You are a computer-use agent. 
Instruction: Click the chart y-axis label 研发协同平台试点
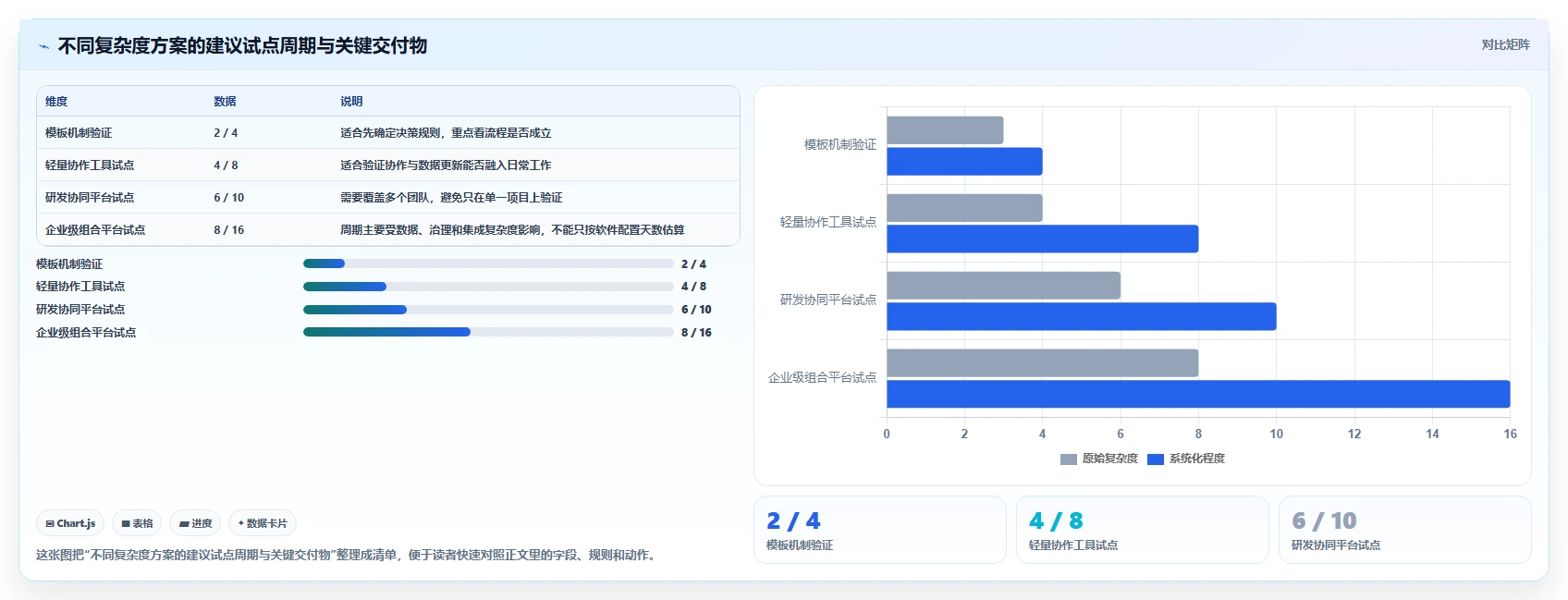click(828, 300)
